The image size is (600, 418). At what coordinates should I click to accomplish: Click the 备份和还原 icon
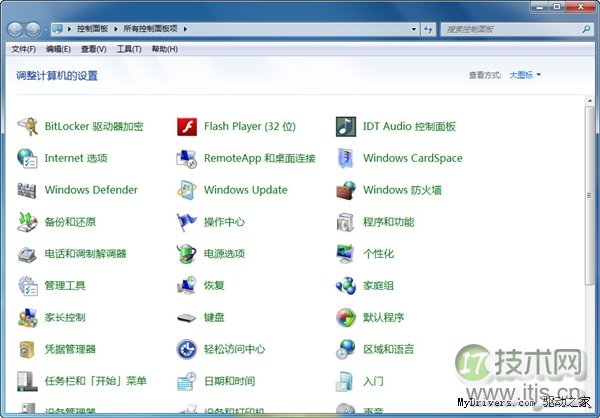[28, 222]
